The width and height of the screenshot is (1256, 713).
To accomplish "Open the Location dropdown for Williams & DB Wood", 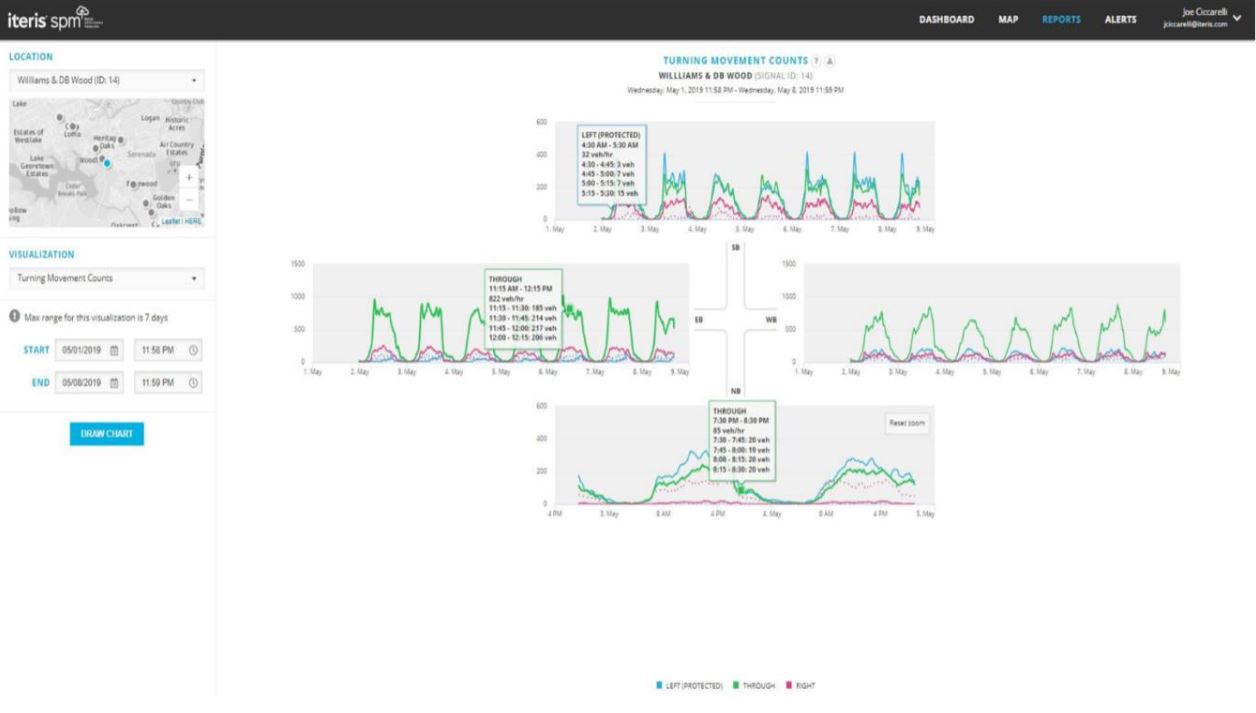I will click(x=106, y=80).
